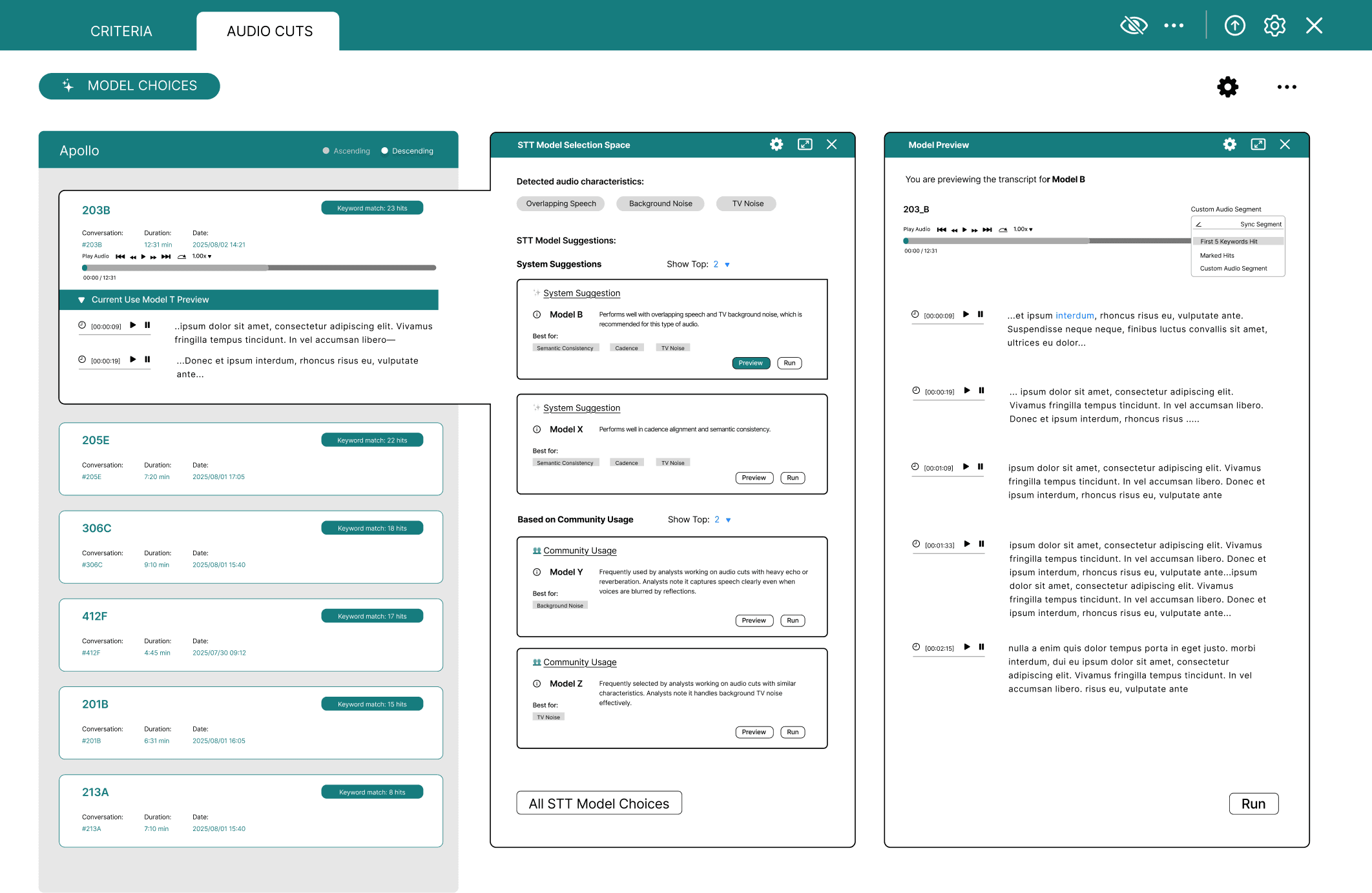Click All STT Model Choices button
1372x893 pixels.
pos(599,803)
